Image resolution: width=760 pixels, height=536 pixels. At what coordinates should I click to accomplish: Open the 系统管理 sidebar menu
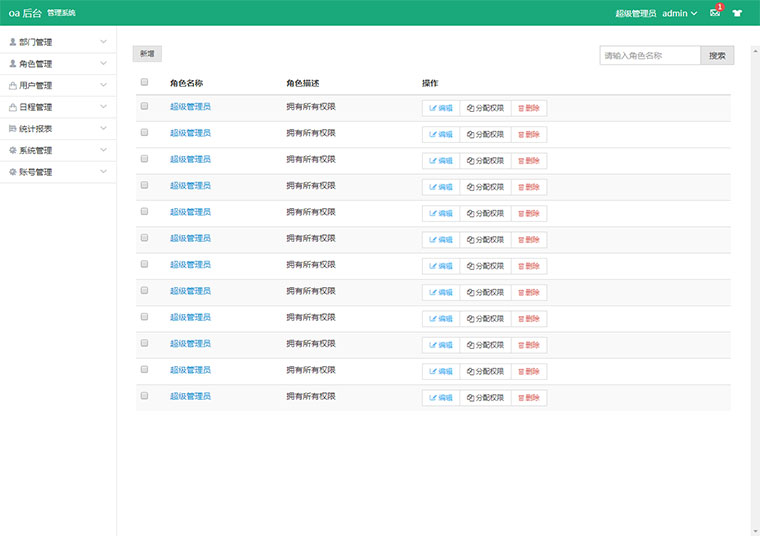[x=58, y=150]
